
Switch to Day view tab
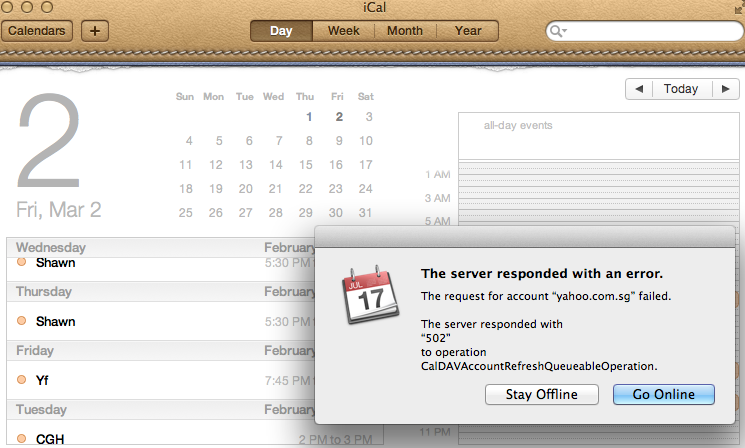pos(281,31)
